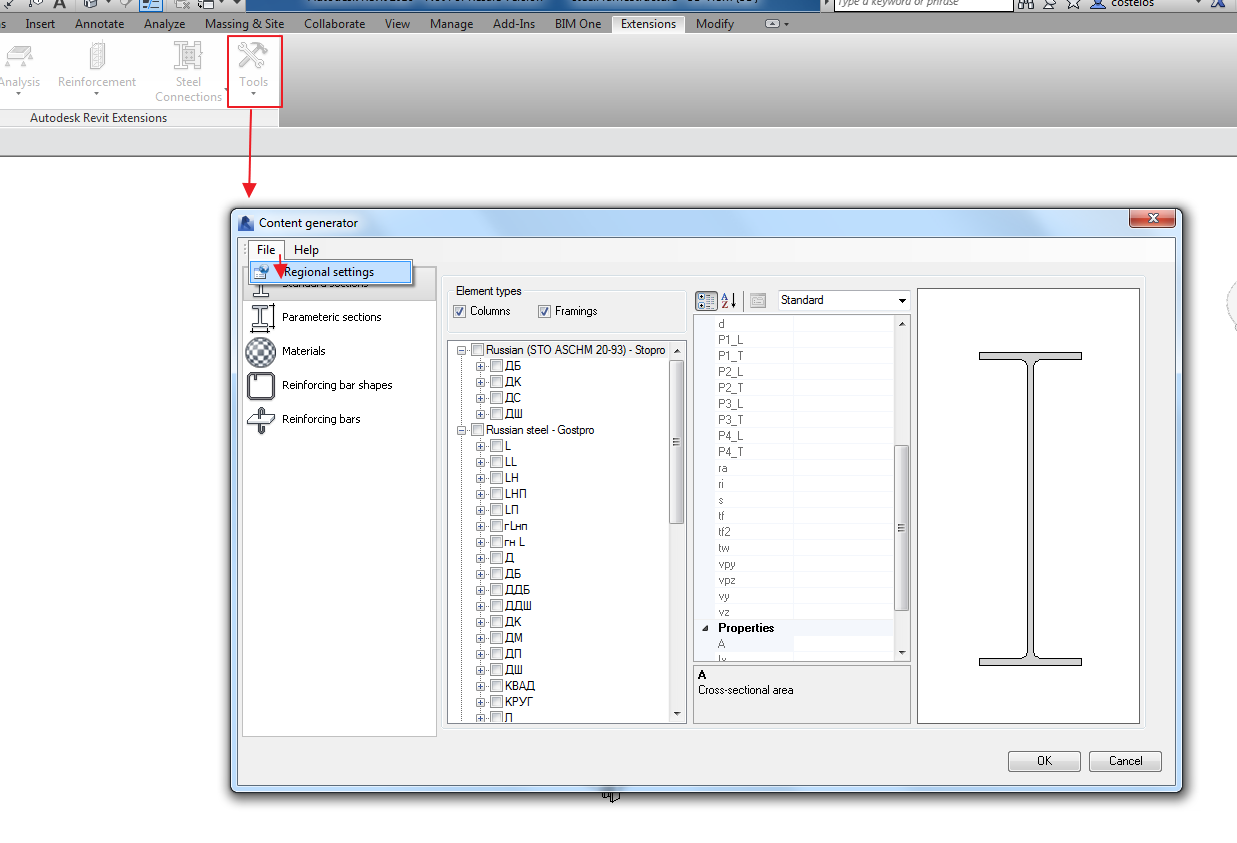
Task: Switch to the Extensions ribbon tab
Action: [x=648, y=24]
